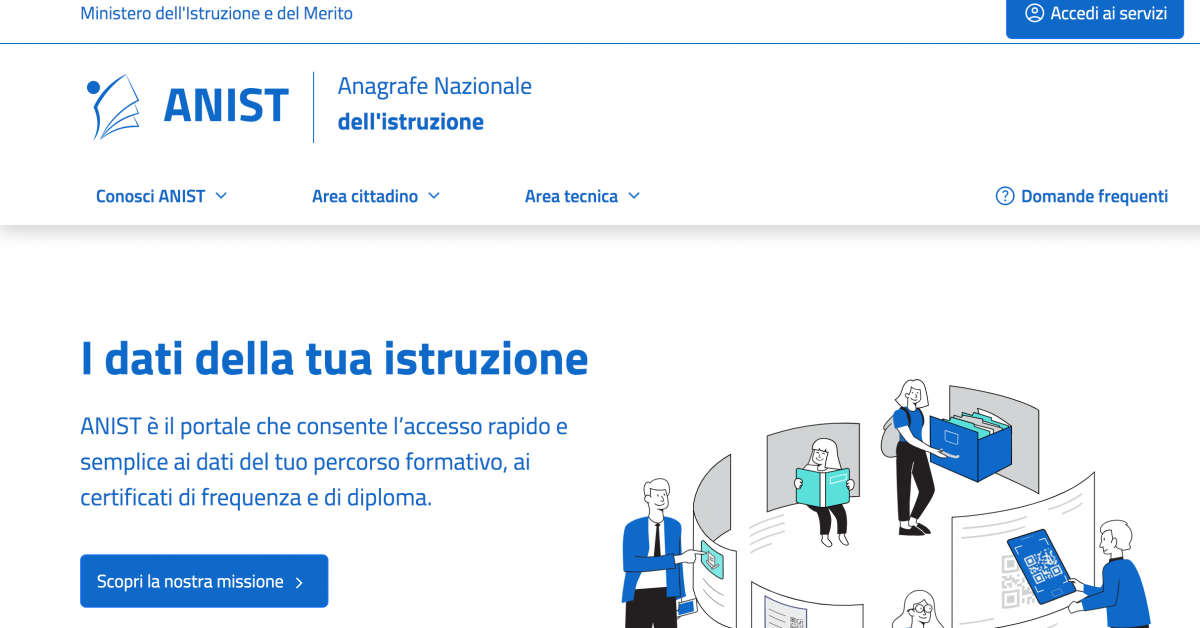Viewport: 1200px width, 628px height.
Task: Click Scopri la nostra missione button
Action: point(204,581)
